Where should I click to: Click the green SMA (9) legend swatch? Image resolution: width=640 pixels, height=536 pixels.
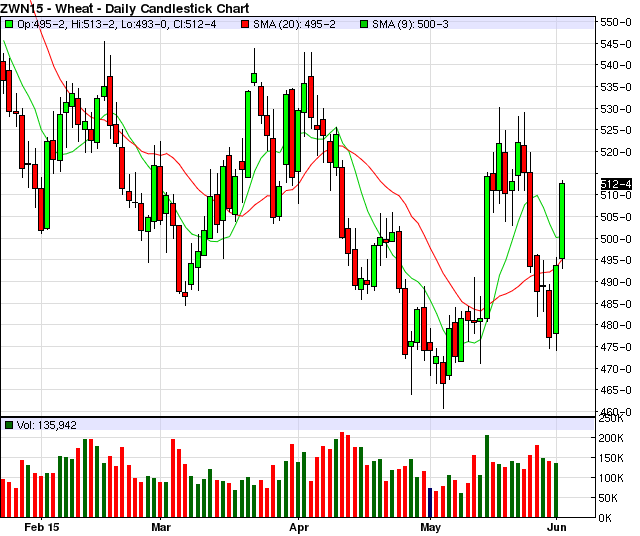(x=364, y=24)
